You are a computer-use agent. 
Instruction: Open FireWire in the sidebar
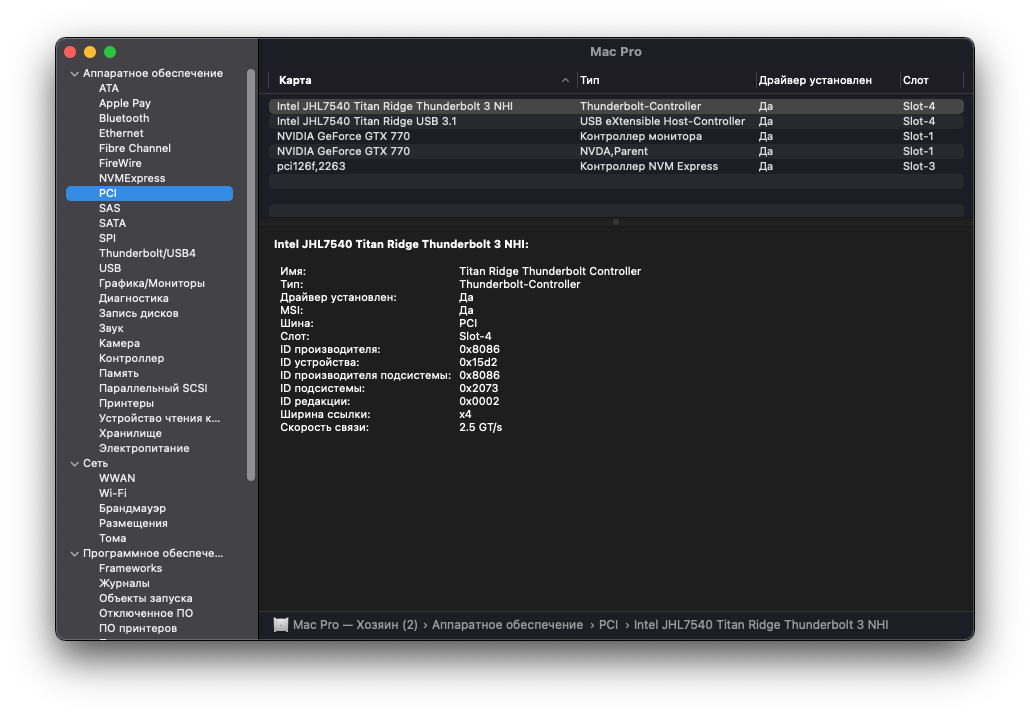[x=120, y=164]
